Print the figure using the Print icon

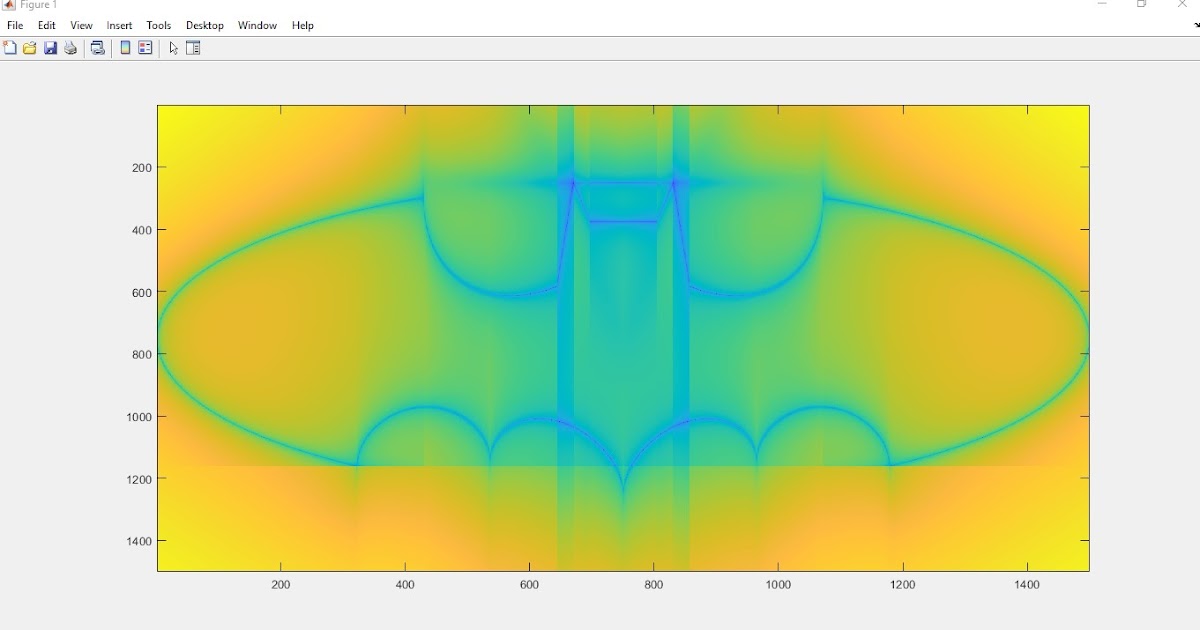(70, 47)
